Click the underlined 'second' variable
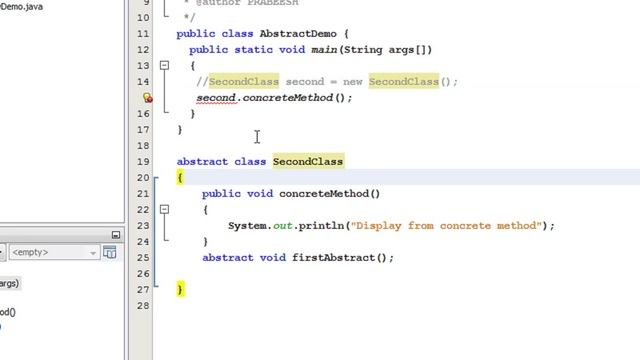Screen dimensions: 640x360 click(216, 98)
